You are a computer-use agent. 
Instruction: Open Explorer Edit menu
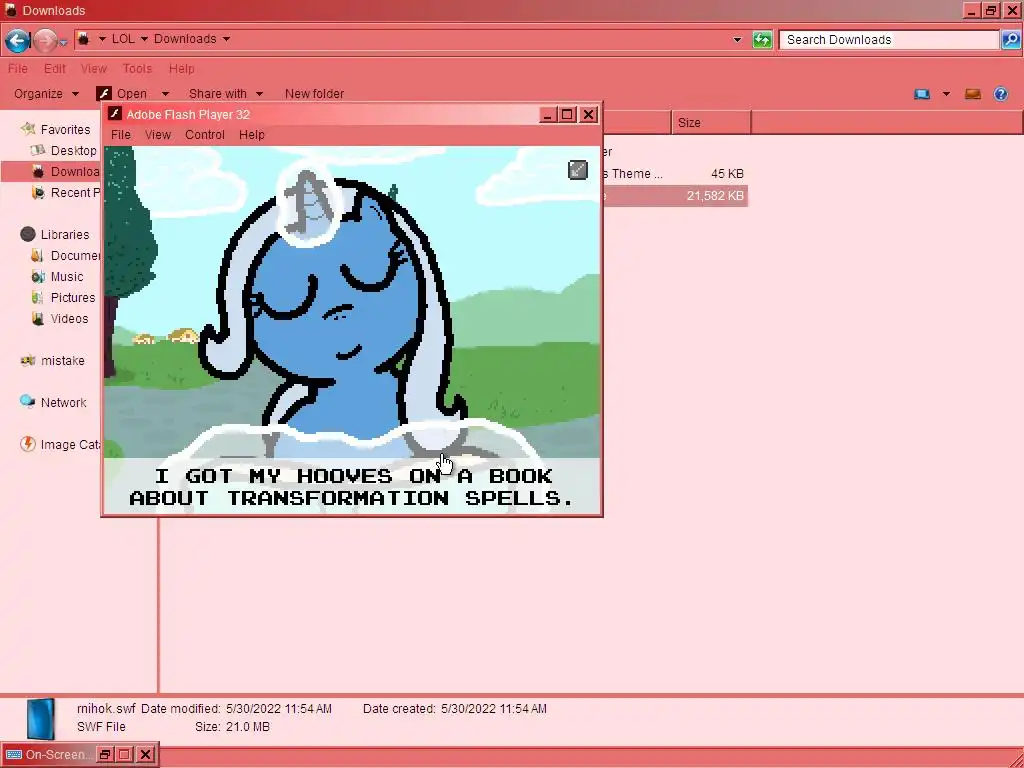[54, 69]
